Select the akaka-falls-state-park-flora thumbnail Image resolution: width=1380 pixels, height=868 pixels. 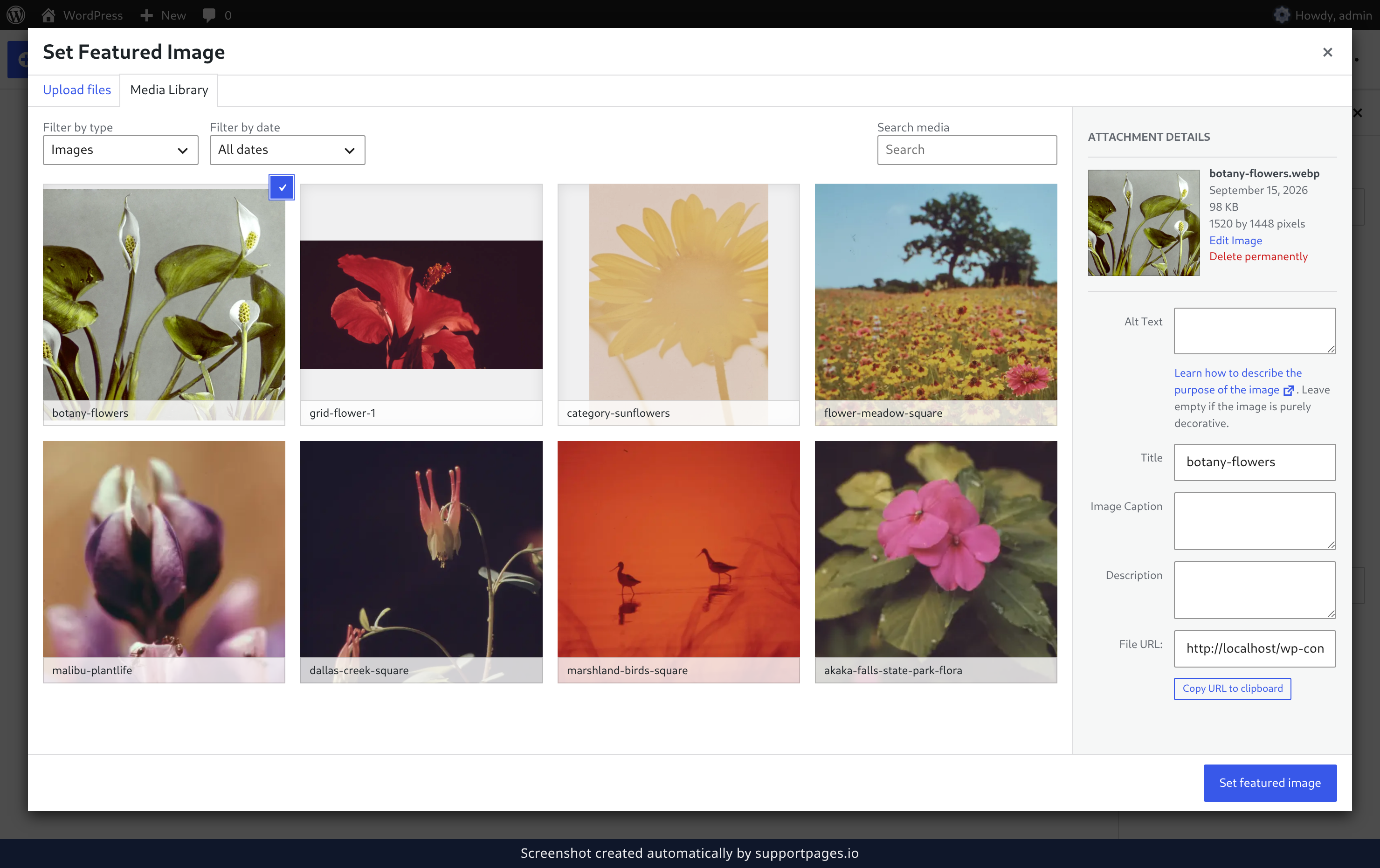936,561
